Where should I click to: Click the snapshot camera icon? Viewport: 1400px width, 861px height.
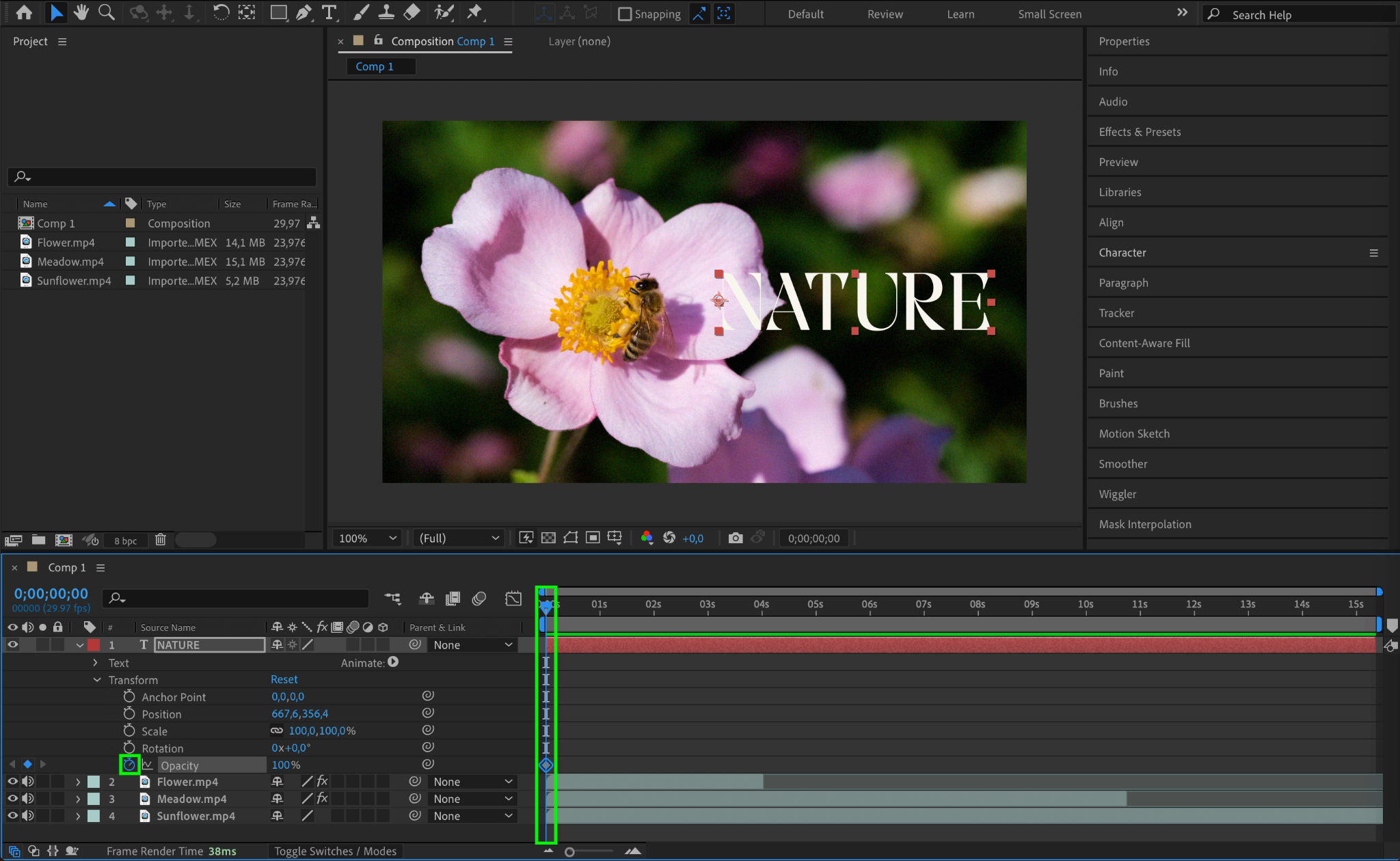point(735,538)
